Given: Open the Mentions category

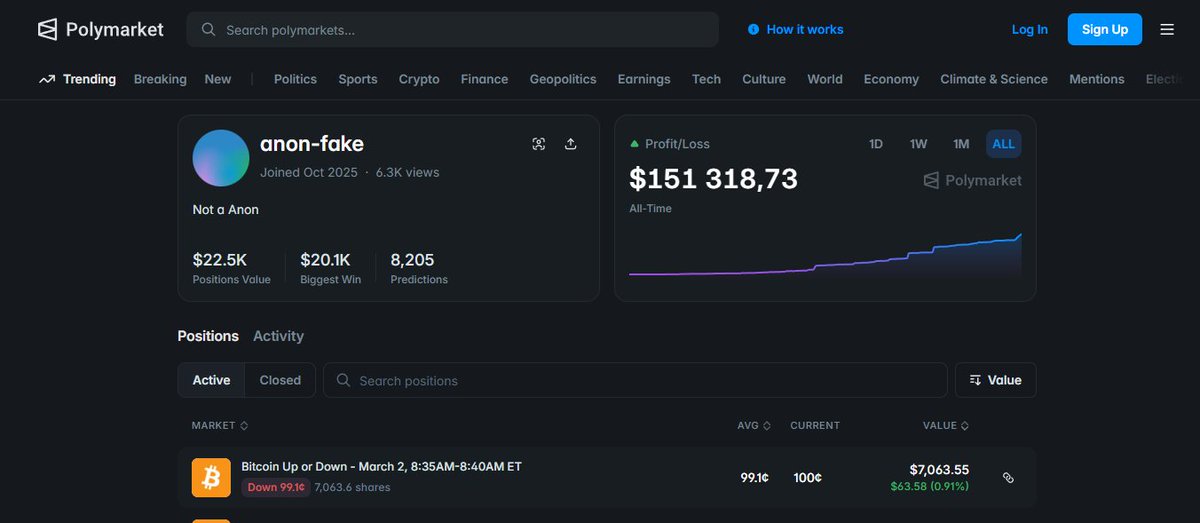Looking at the screenshot, I should [x=1097, y=79].
